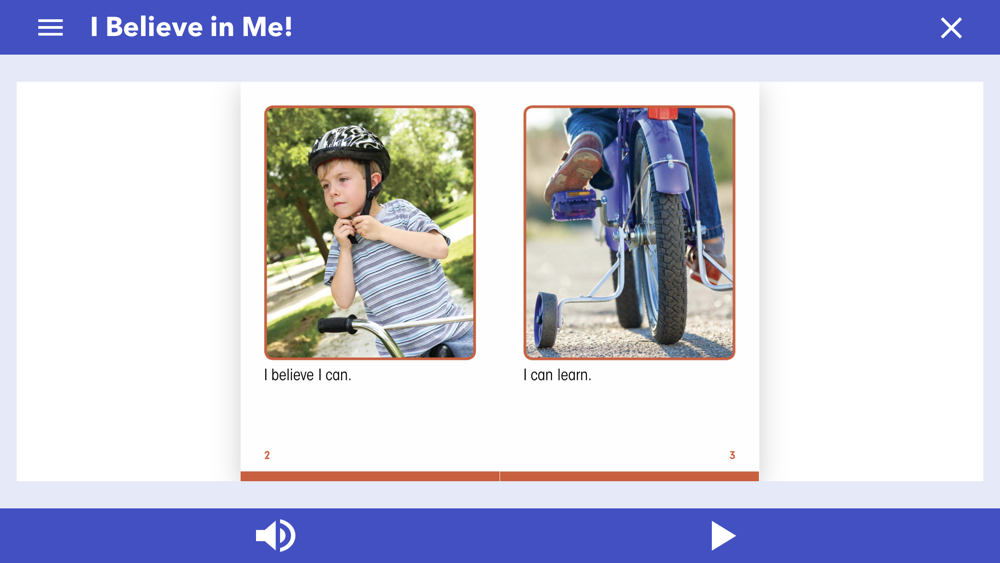The image size is (1000, 563).
Task: Click the word "believe" in the caption
Action: click(293, 375)
